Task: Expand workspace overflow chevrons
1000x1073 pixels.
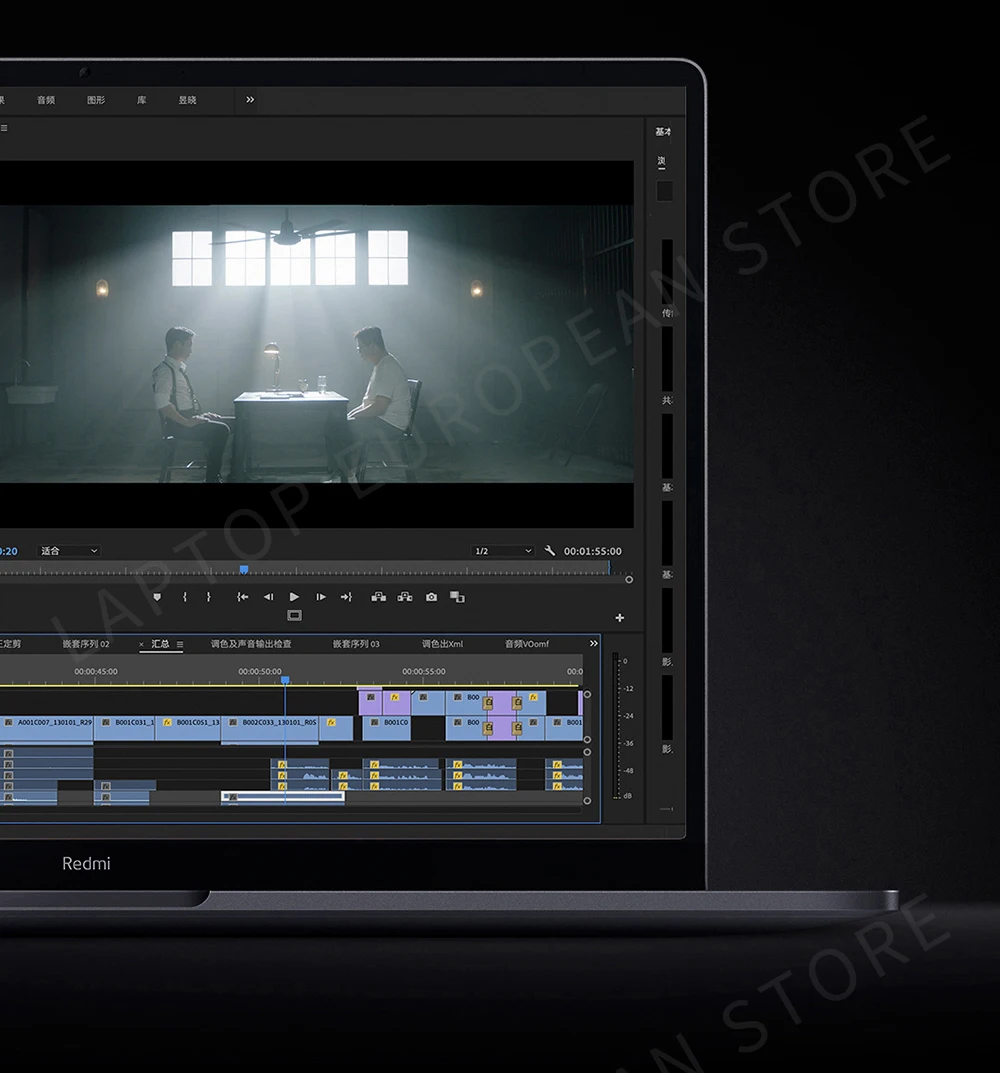Action: [250, 99]
